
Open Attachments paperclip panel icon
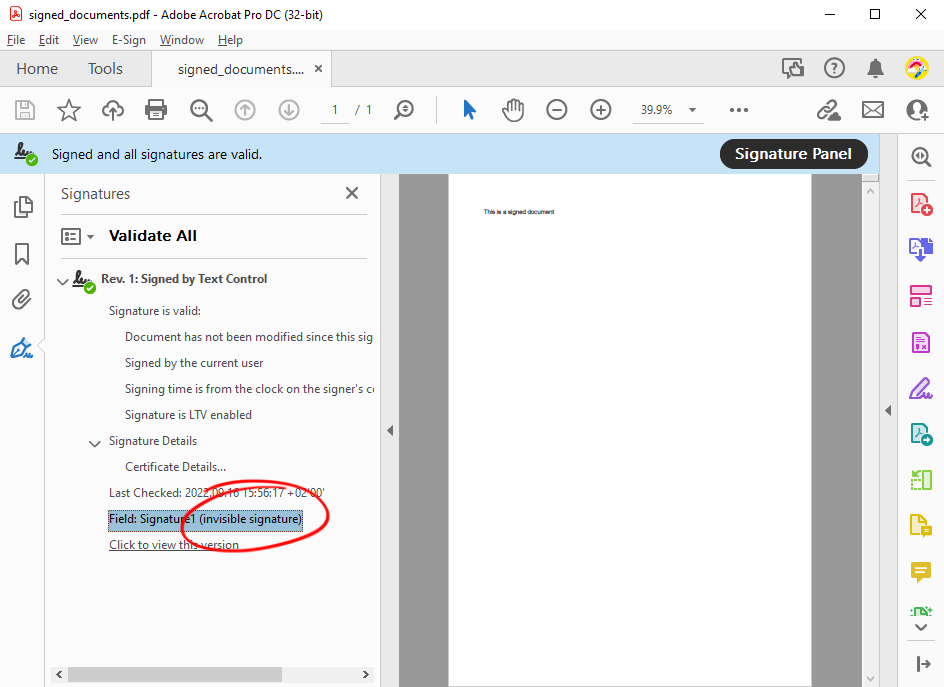pyautogui.click(x=22, y=299)
